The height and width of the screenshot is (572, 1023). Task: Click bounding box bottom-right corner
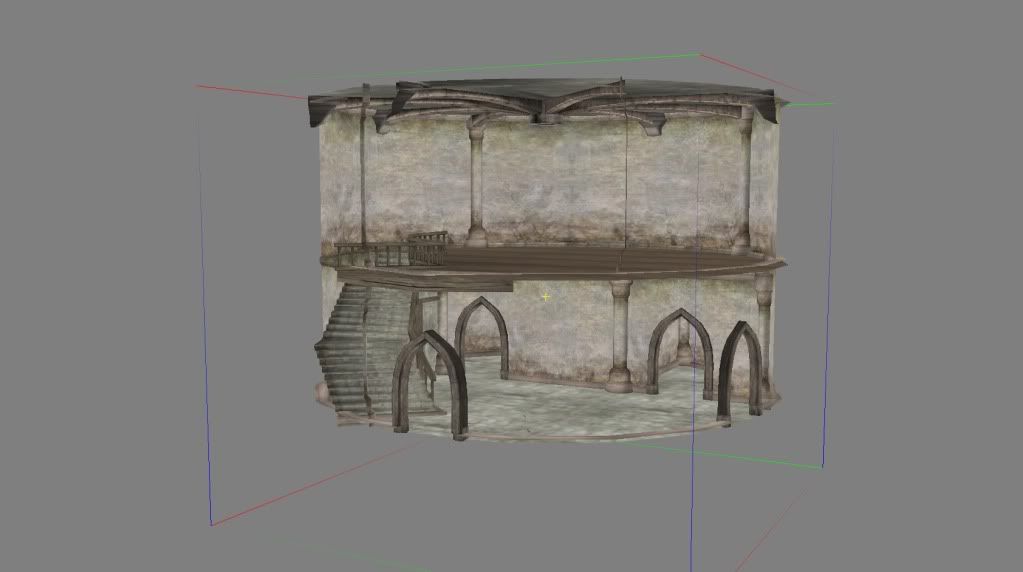click(x=822, y=467)
